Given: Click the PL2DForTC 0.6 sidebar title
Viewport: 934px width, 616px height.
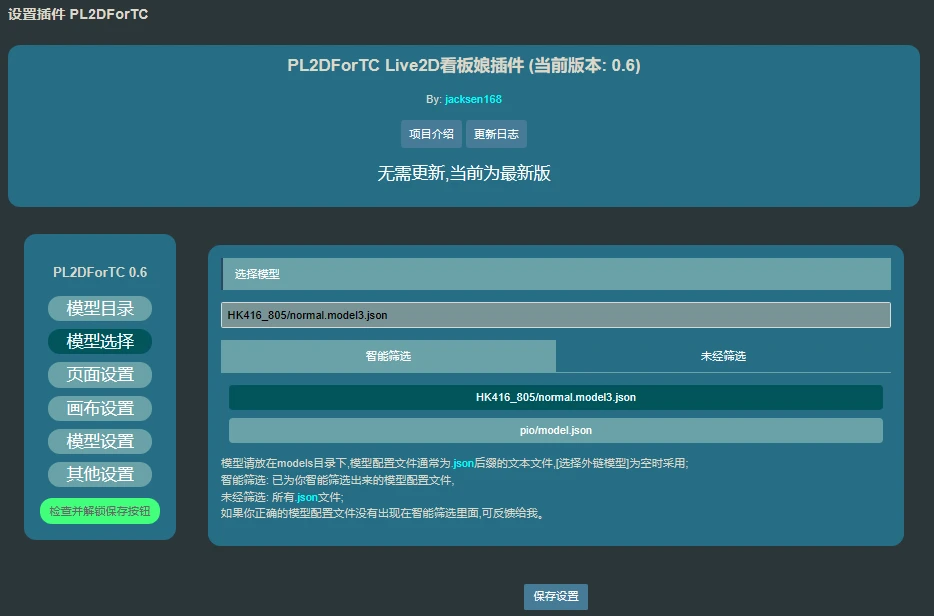Looking at the screenshot, I should (x=100, y=272).
